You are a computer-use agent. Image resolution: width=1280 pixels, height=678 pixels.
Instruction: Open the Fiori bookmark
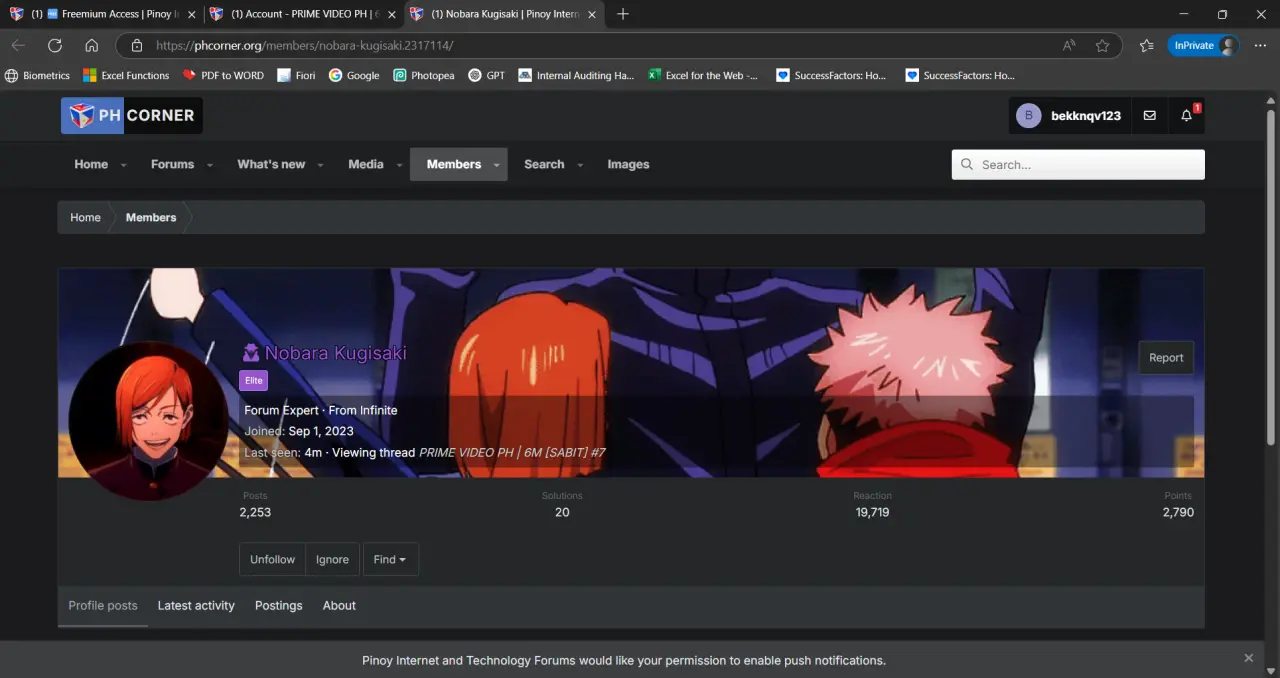tap(296, 75)
